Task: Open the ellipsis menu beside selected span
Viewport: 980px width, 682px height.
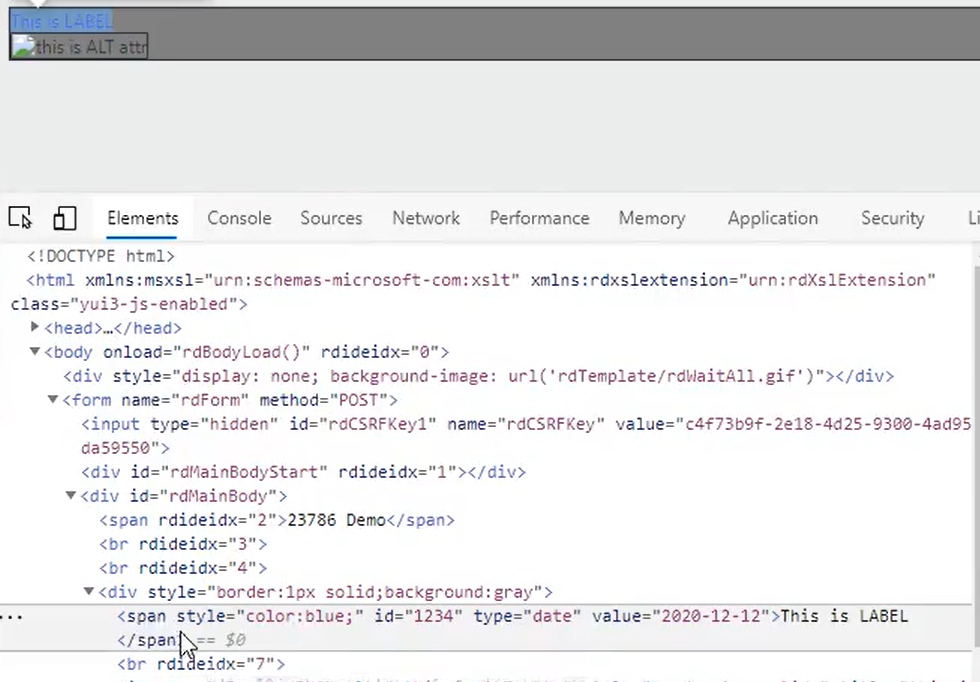Action: [11, 617]
